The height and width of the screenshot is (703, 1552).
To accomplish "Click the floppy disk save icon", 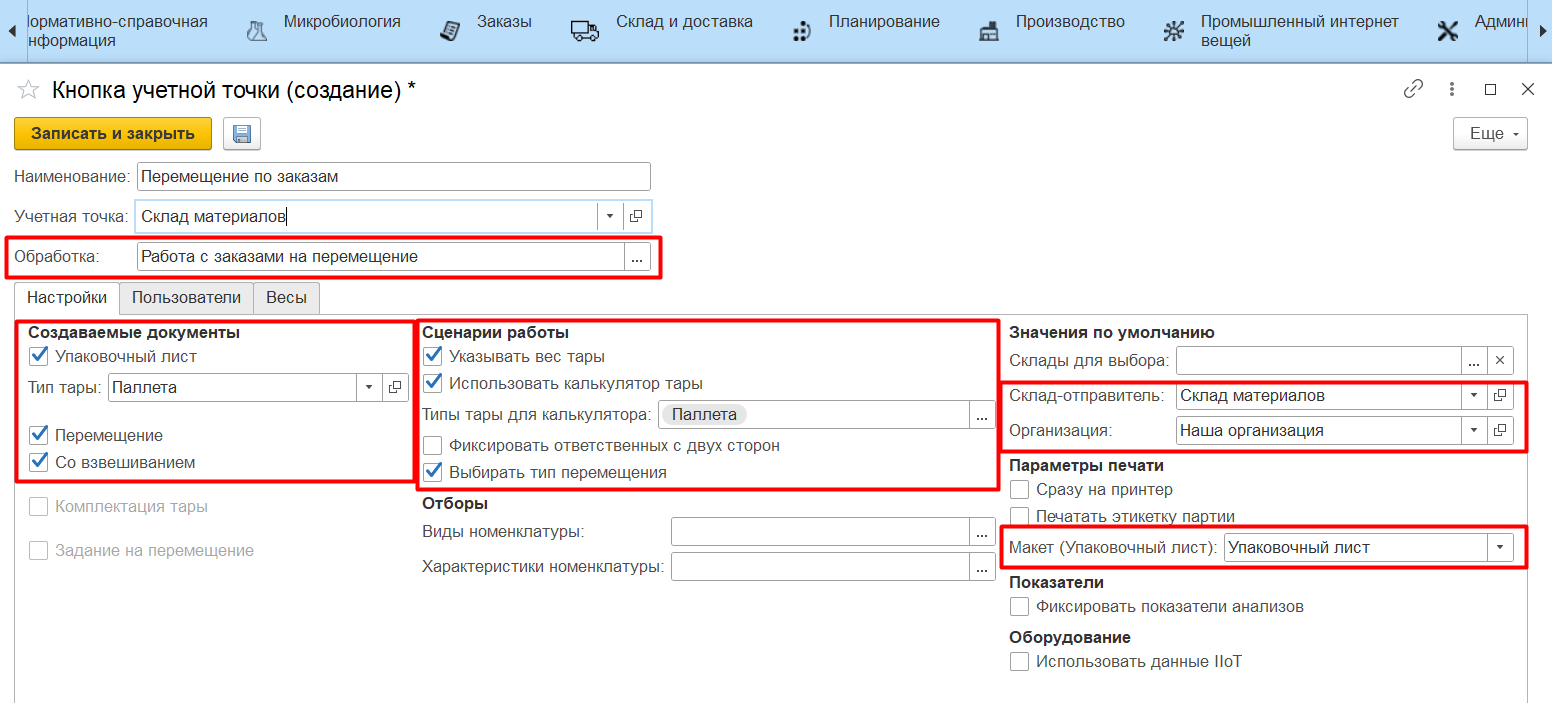I will tap(241, 134).
